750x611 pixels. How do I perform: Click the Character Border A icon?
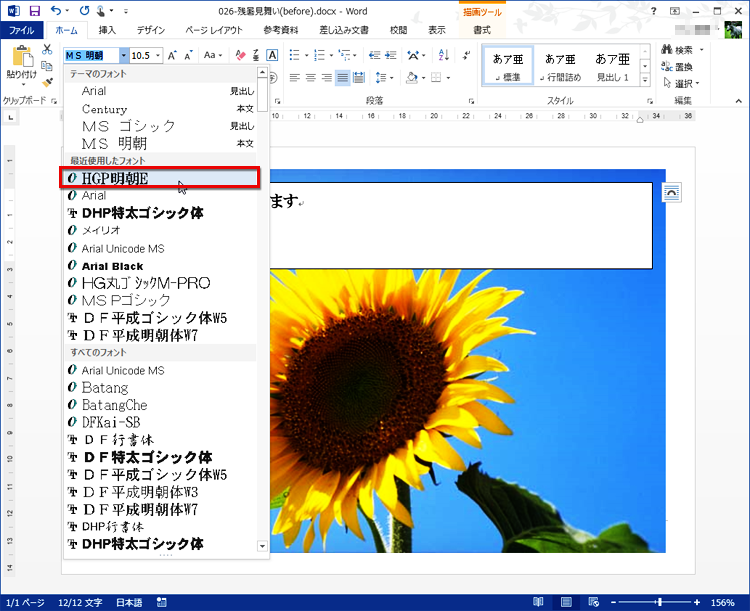point(272,56)
